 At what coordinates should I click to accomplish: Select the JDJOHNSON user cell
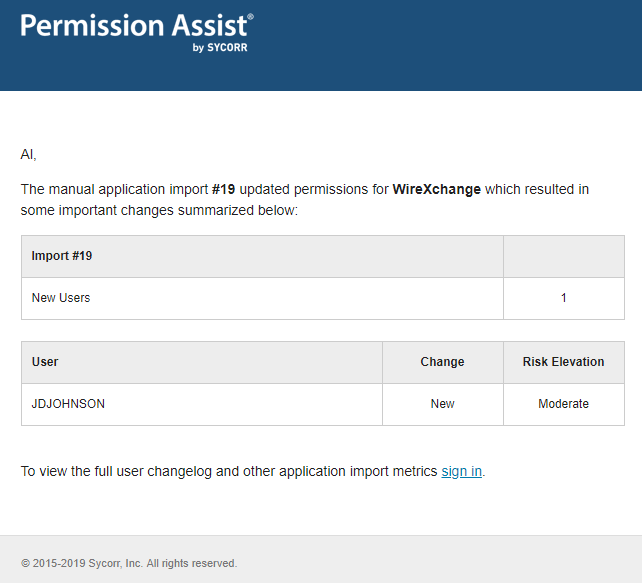pyautogui.click(x=202, y=404)
